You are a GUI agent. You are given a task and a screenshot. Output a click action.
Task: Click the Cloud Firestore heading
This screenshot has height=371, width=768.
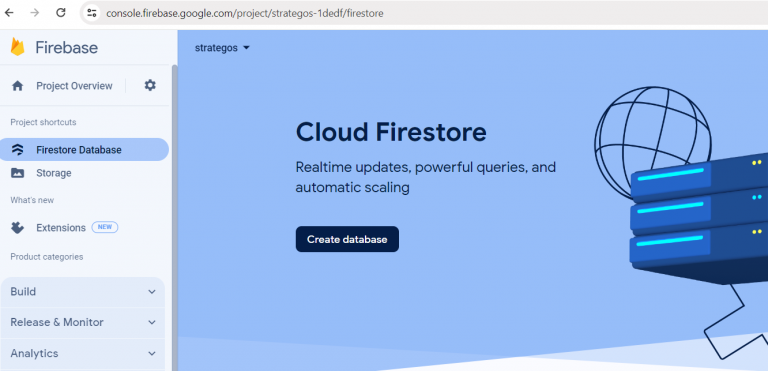click(x=391, y=132)
